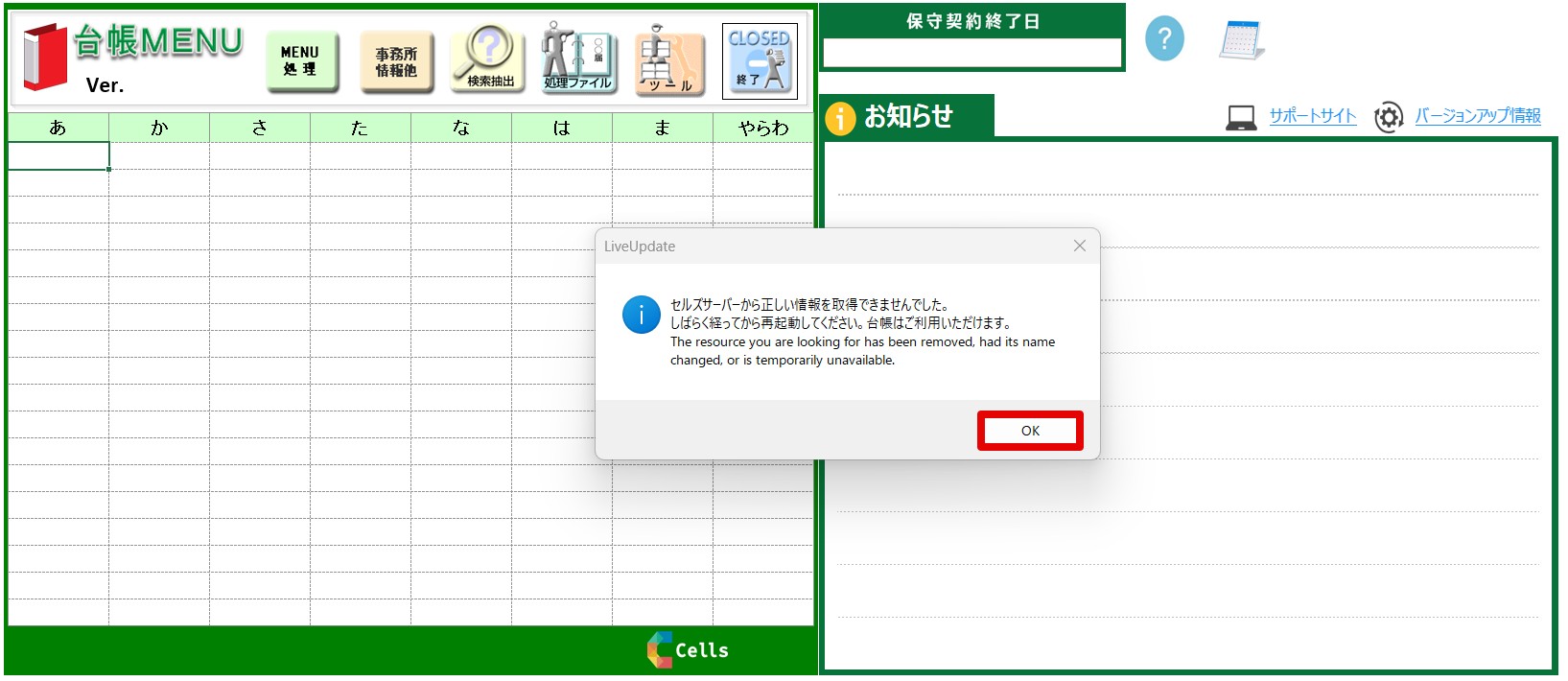Open the バージョンアップ情報 link
The image size is (1568, 681).
point(1478,116)
